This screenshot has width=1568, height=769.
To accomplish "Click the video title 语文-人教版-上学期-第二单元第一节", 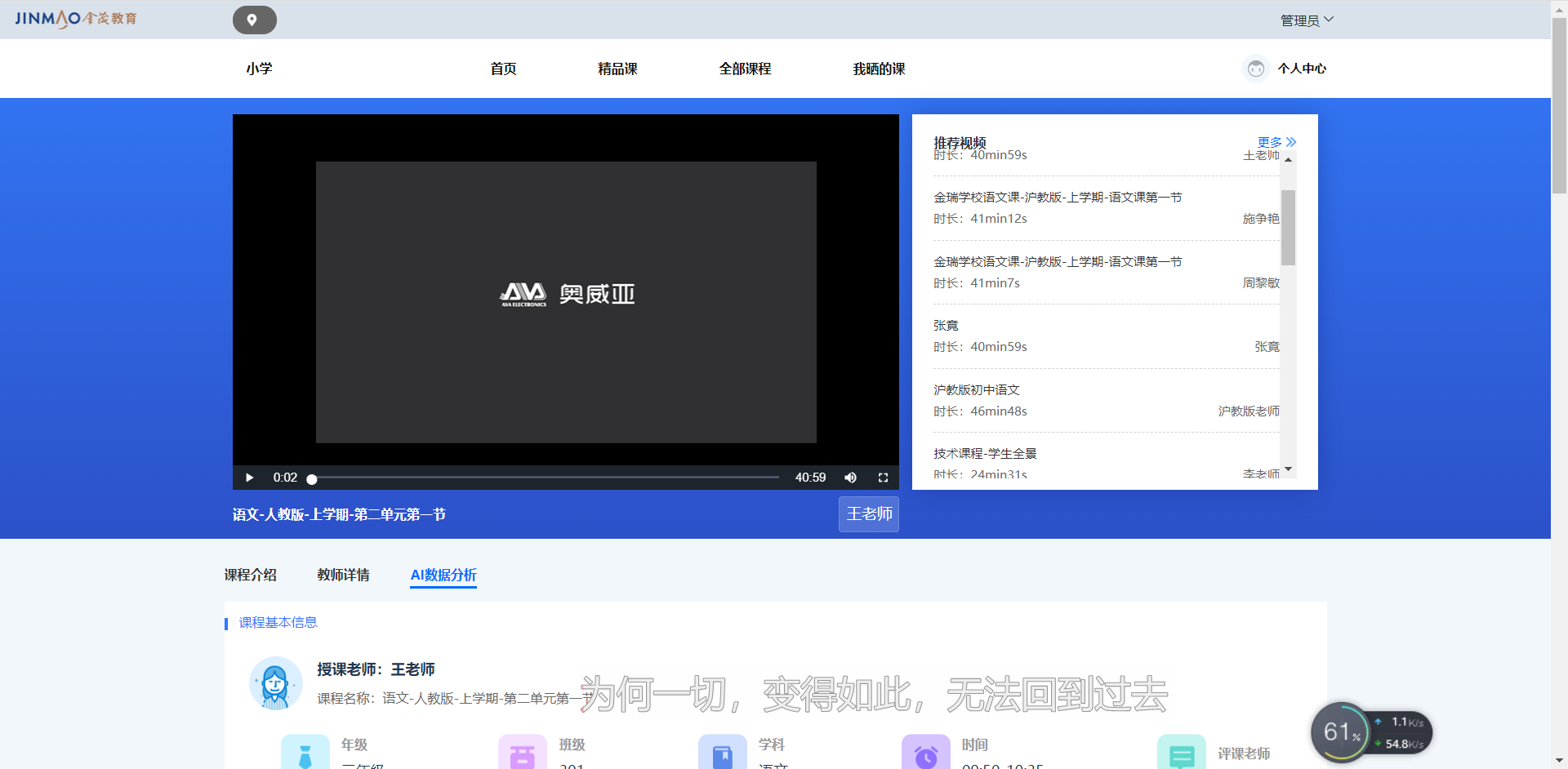I will pyautogui.click(x=339, y=514).
